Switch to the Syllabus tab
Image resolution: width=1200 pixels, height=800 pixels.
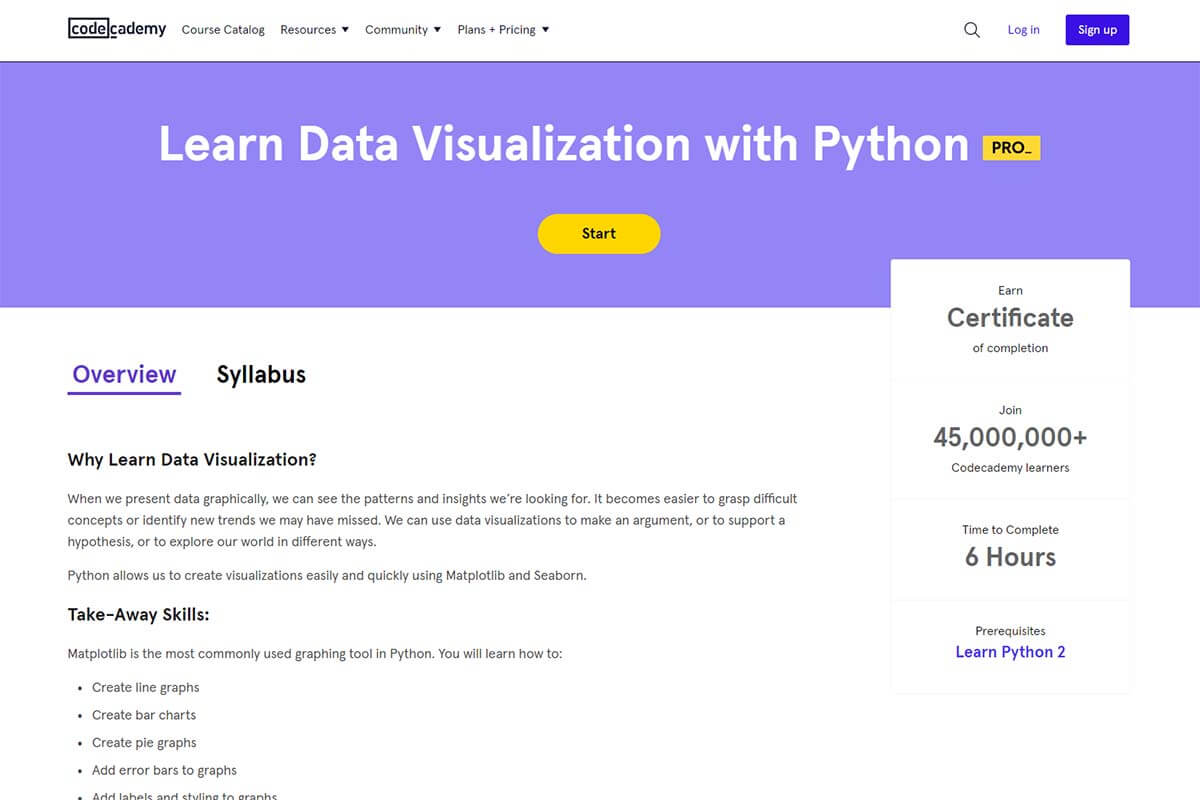point(261,375)
